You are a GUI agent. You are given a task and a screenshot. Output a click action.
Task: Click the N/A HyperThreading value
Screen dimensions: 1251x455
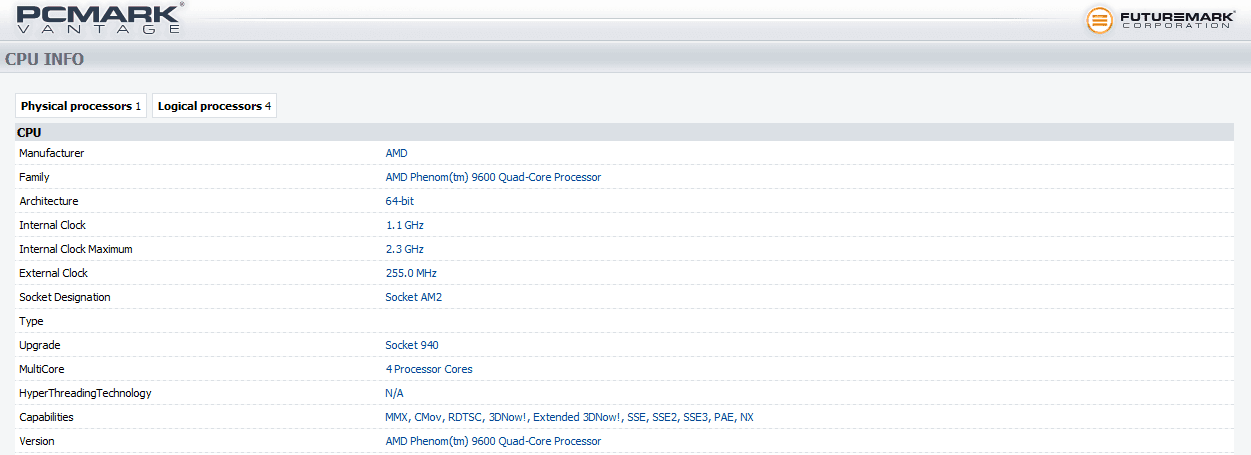click(x=395, y=393)
